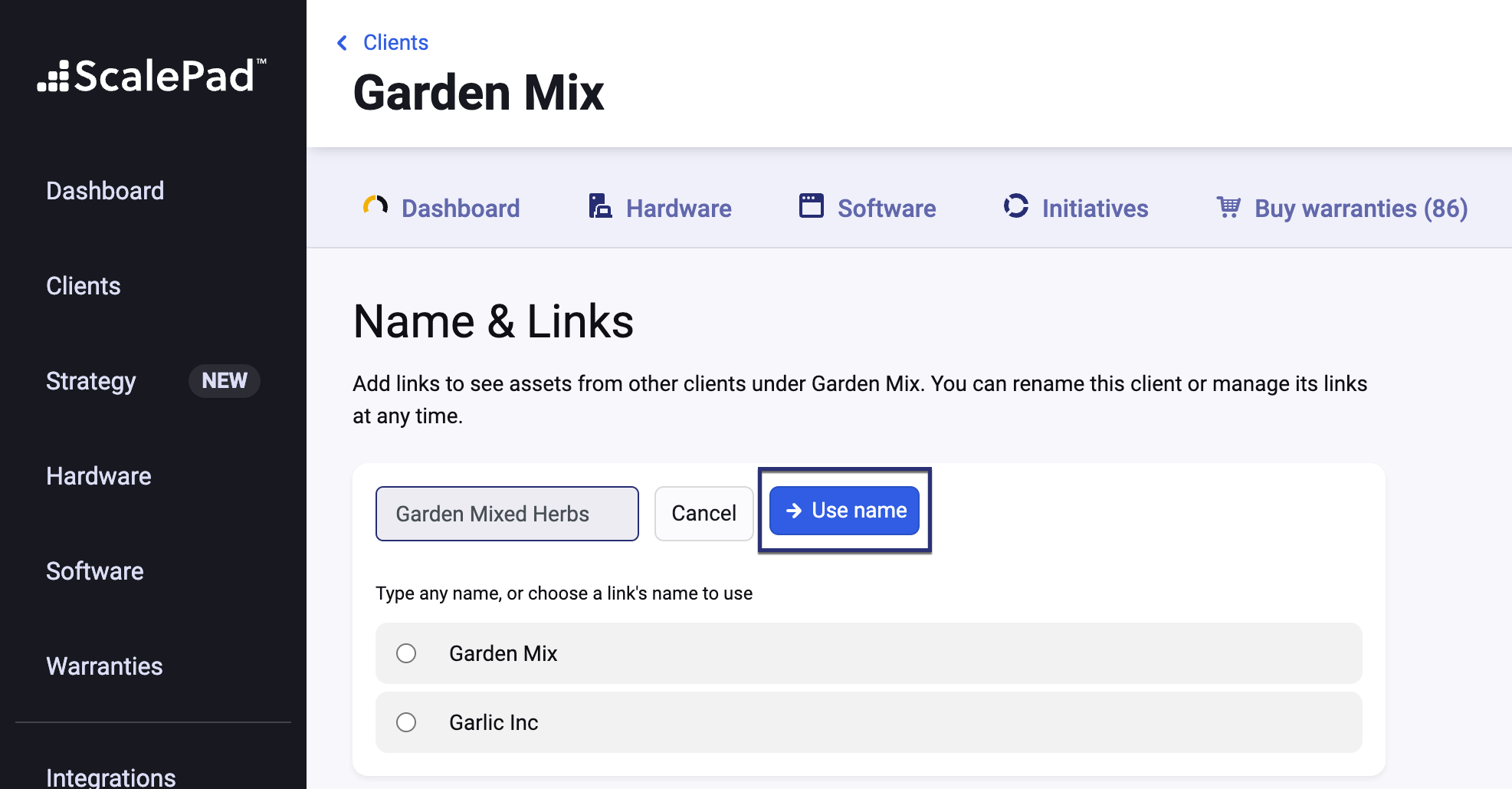Open Warranties in the left sidebar
Image resolution: width=1512 pixels, height=789 pixels.
coord(104,666)
